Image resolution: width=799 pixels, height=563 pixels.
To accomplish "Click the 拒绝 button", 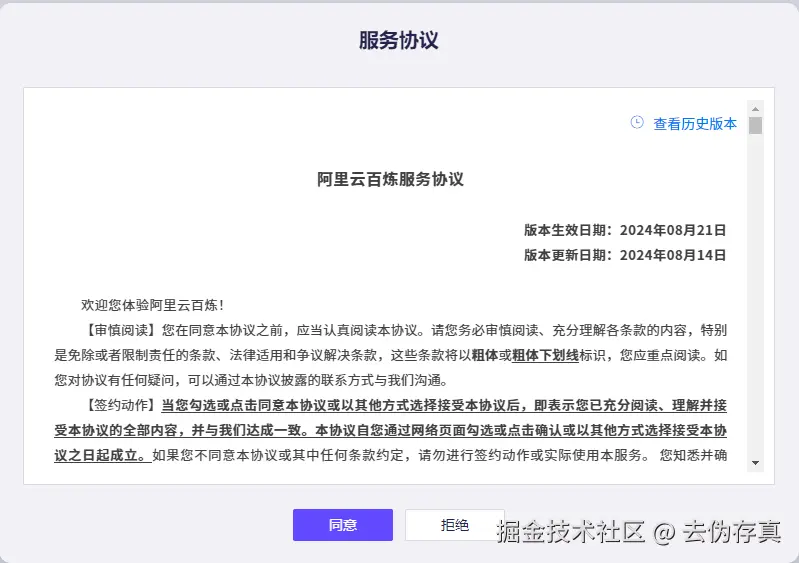I will point(455,525).
